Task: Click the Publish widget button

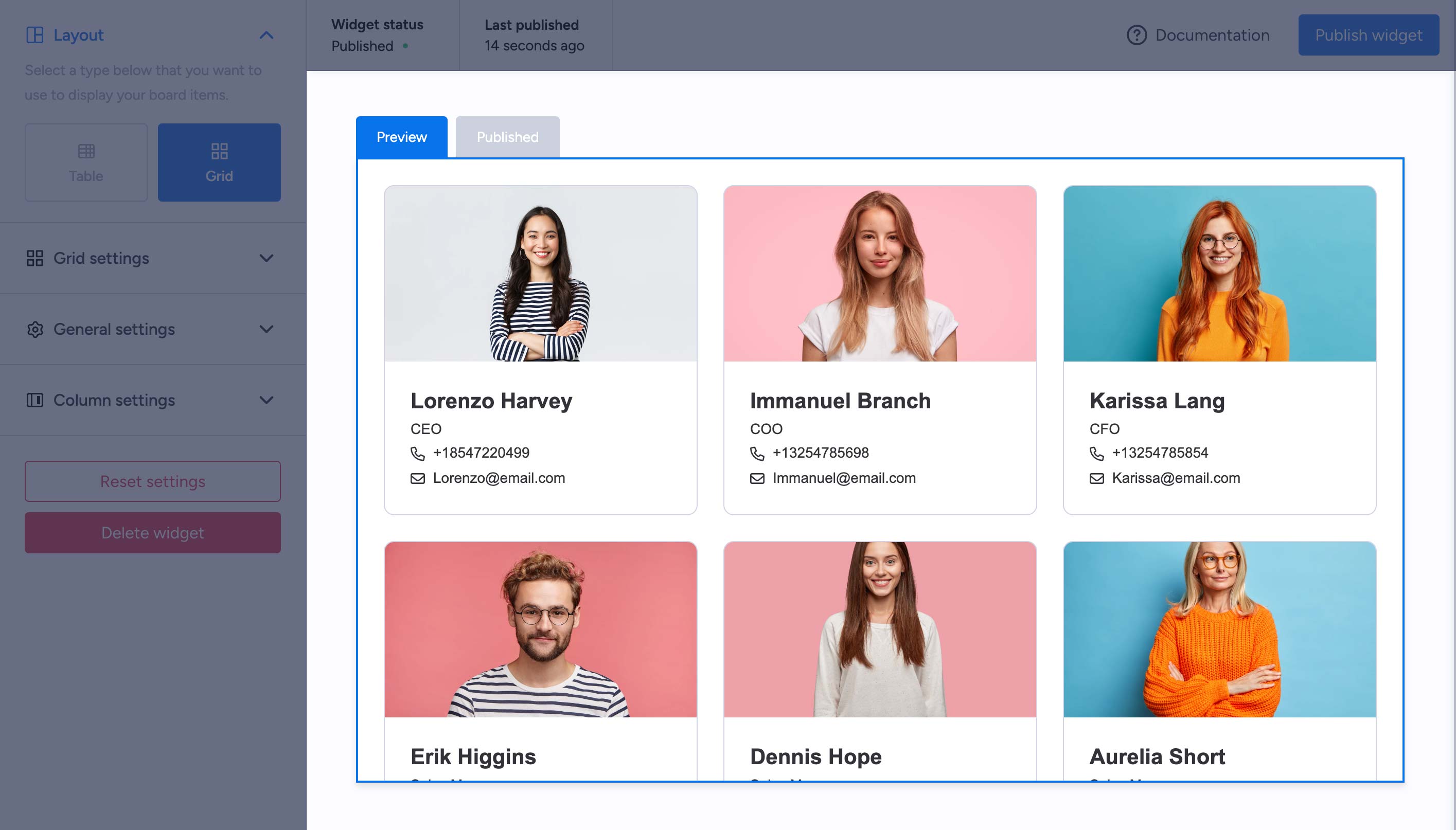Action: [x=1368, y=35]
